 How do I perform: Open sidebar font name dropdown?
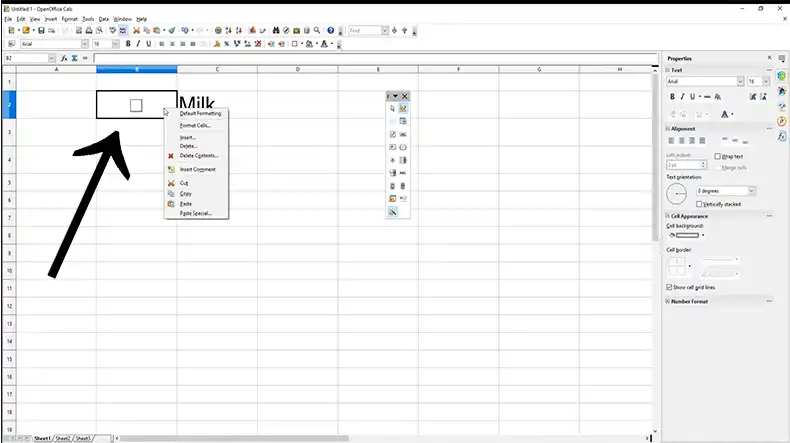(x=740, y=81)
